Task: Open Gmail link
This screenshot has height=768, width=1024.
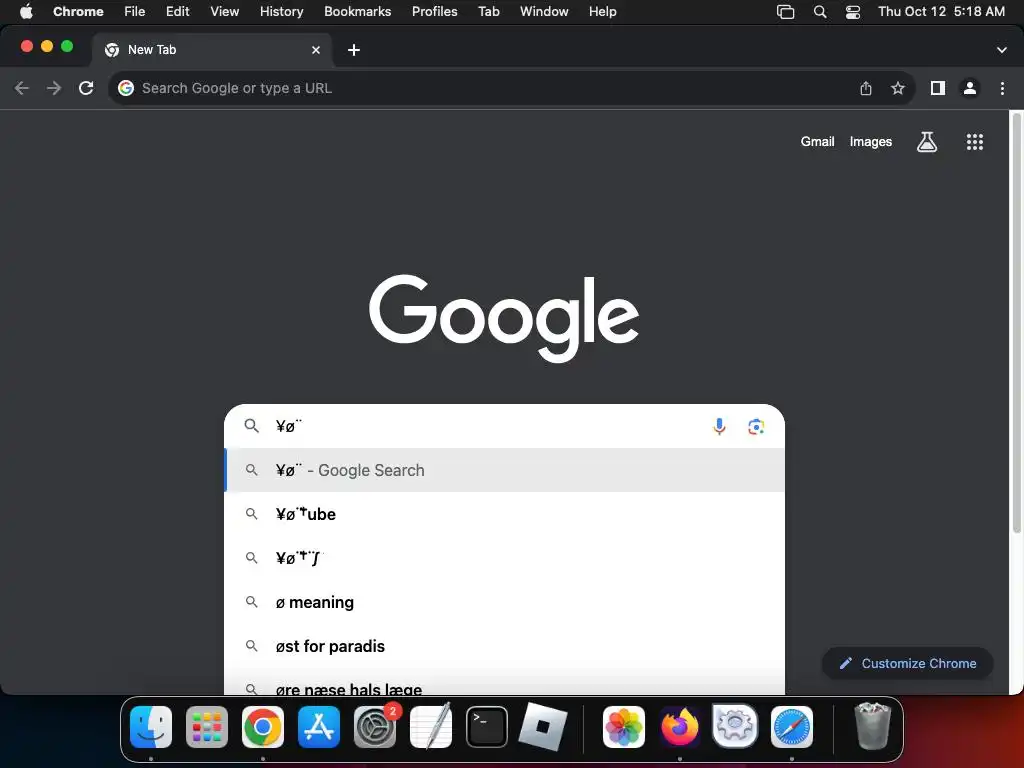Action: pos(818,142)
